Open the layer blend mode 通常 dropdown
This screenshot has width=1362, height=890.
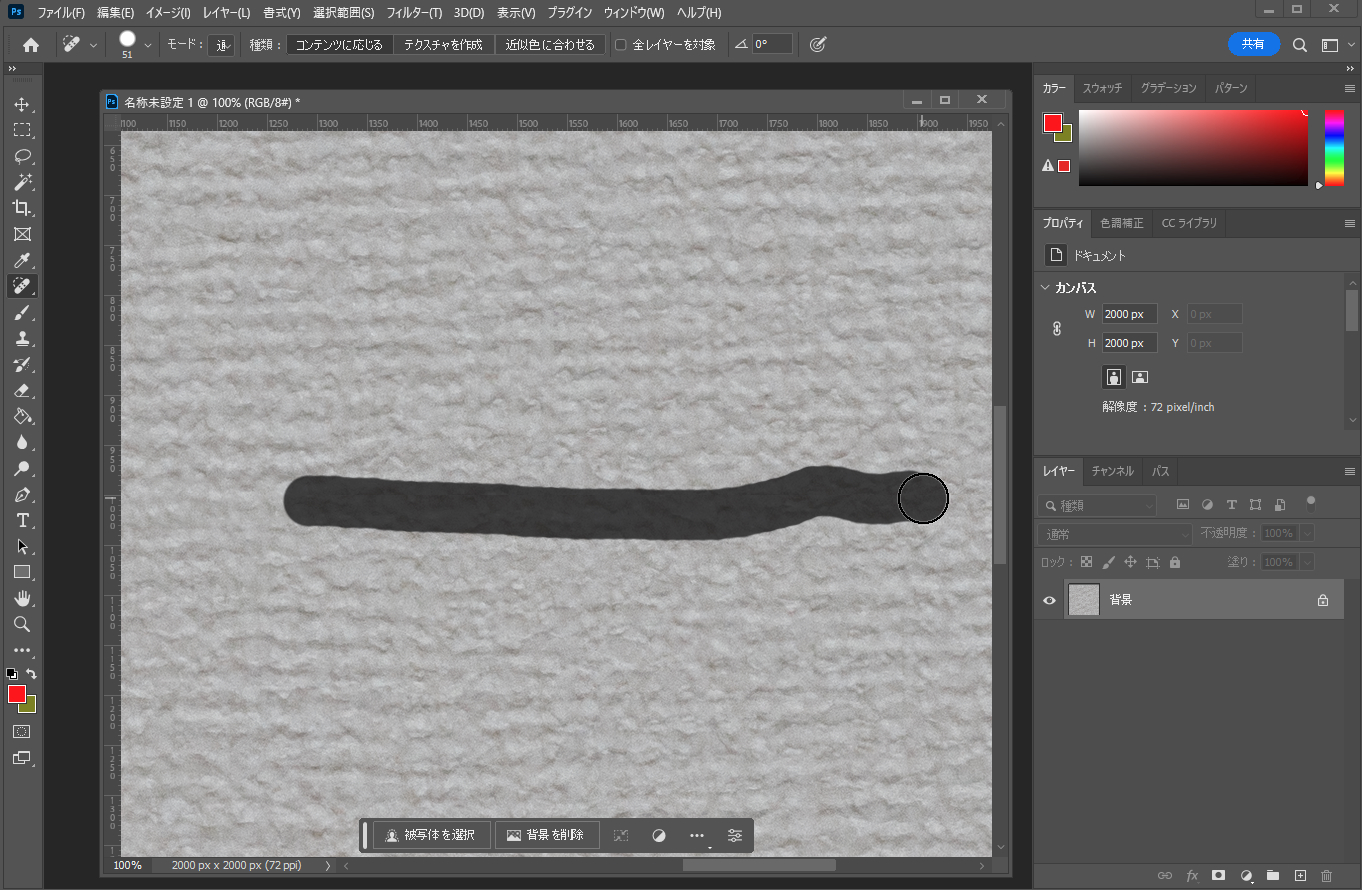click(x=1114, y=534)
